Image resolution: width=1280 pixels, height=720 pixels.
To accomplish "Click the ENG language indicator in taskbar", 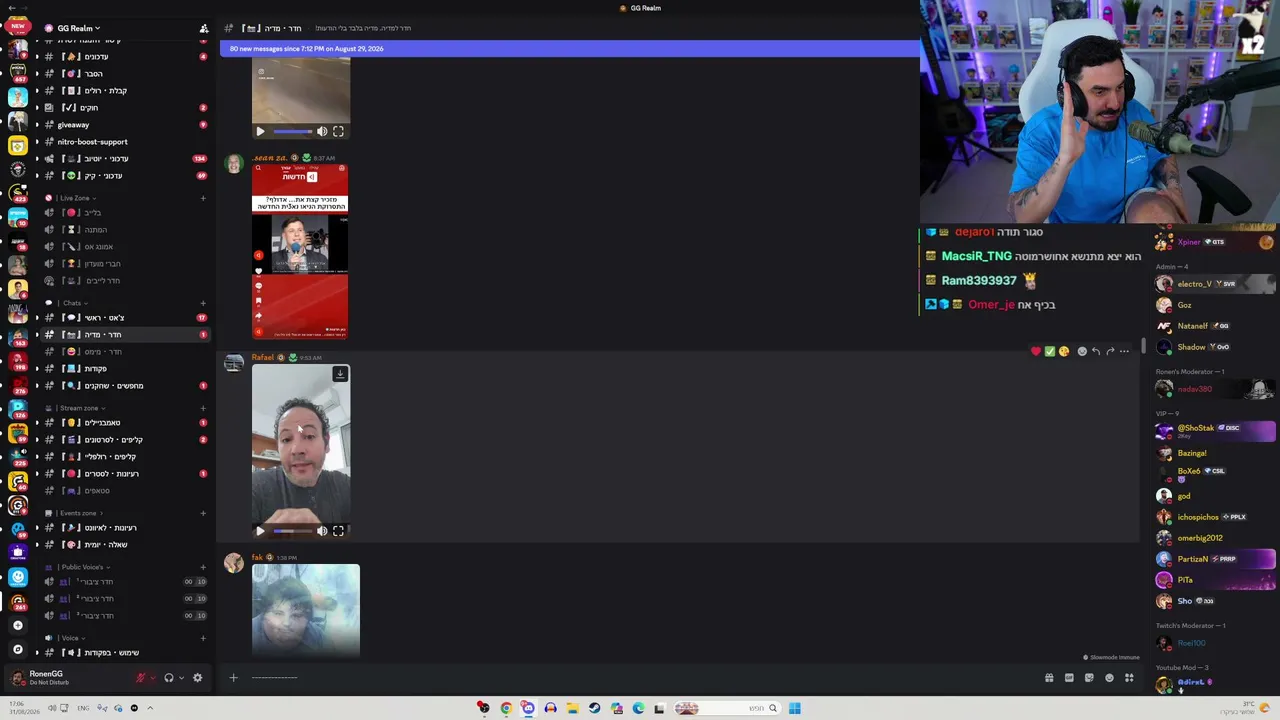I will [x=83, y=708].
